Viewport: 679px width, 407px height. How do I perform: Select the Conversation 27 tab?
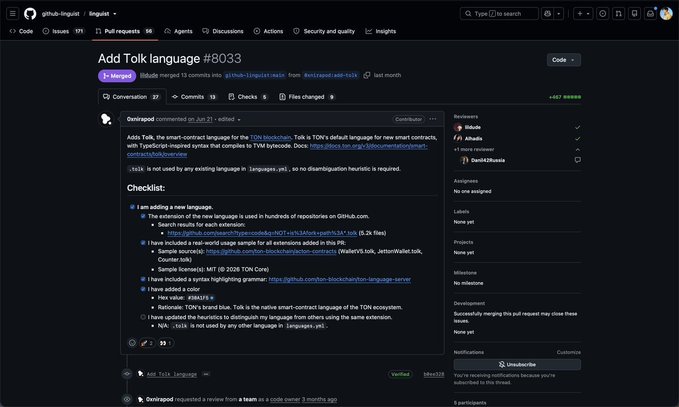132,97
